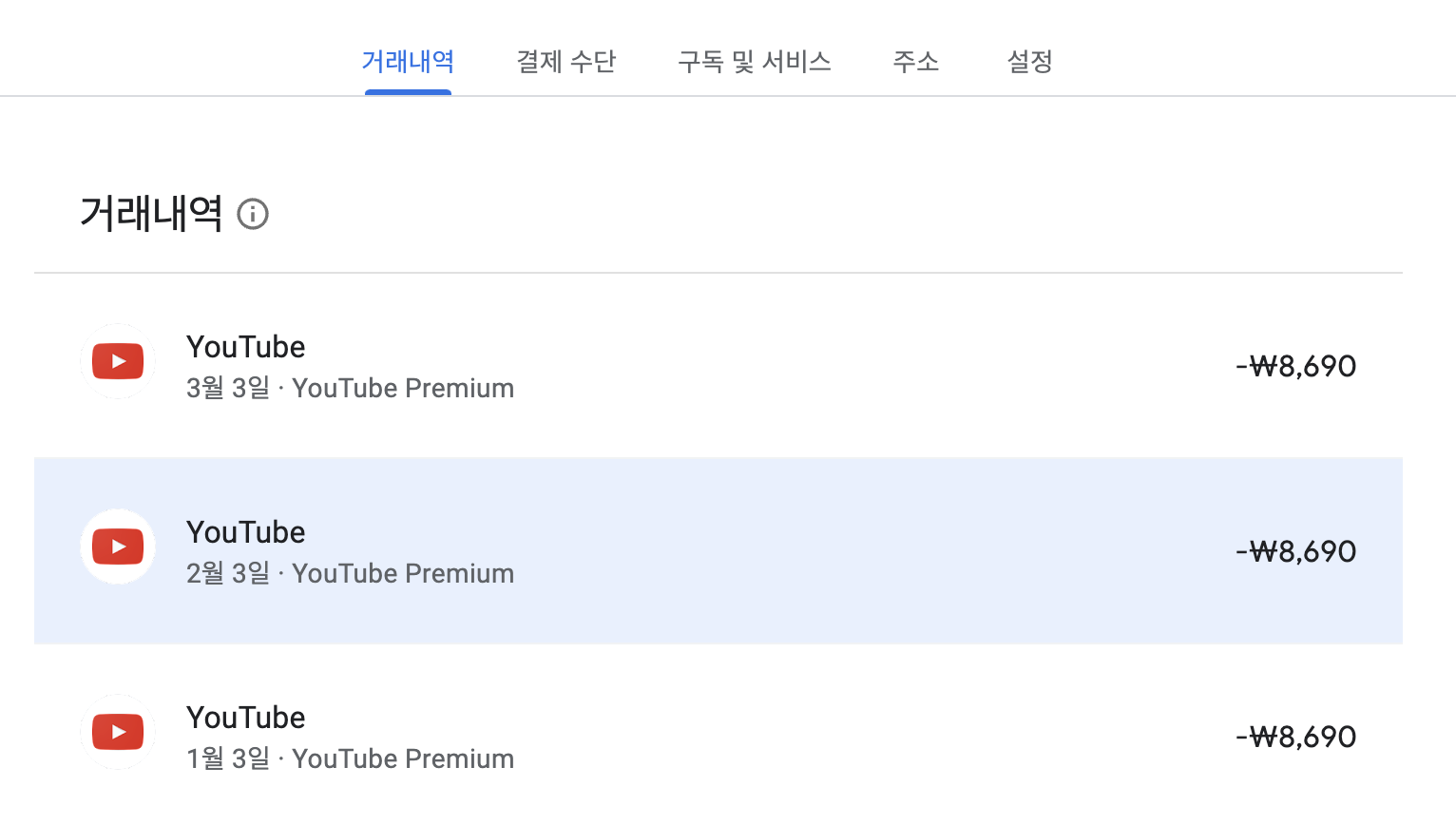The height and width of the screenshot is (825, 1456).
Task: Select the 3월 3일 · YouTube Premium line
Action: (350, 388)
